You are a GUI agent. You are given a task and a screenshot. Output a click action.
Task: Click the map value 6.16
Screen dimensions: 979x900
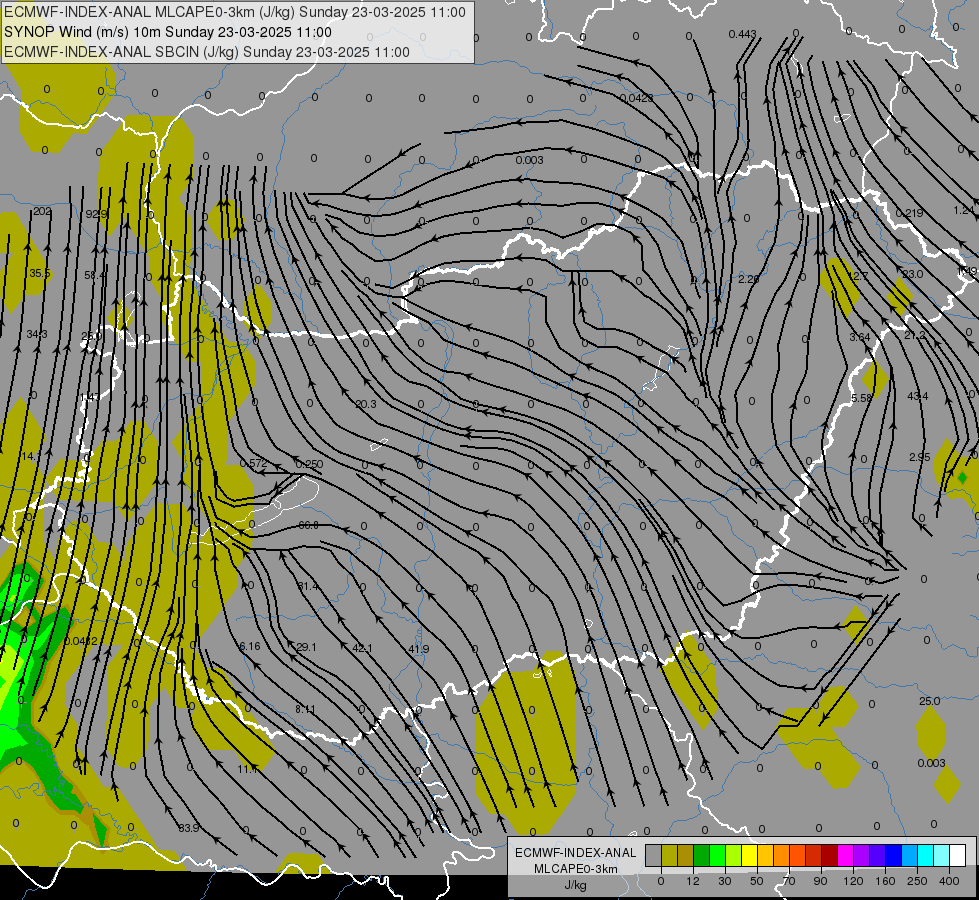click(250, 646)
